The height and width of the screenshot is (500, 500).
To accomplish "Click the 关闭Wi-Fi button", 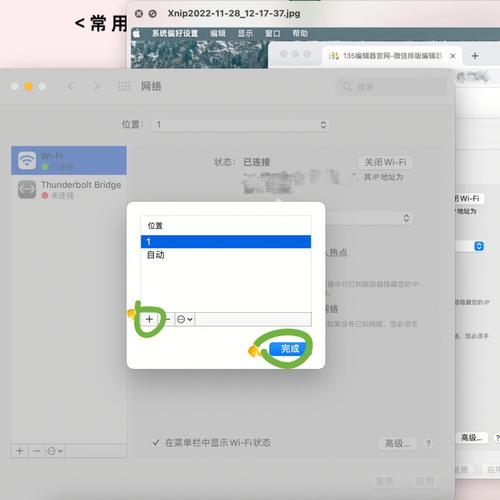I will point(385,162).
